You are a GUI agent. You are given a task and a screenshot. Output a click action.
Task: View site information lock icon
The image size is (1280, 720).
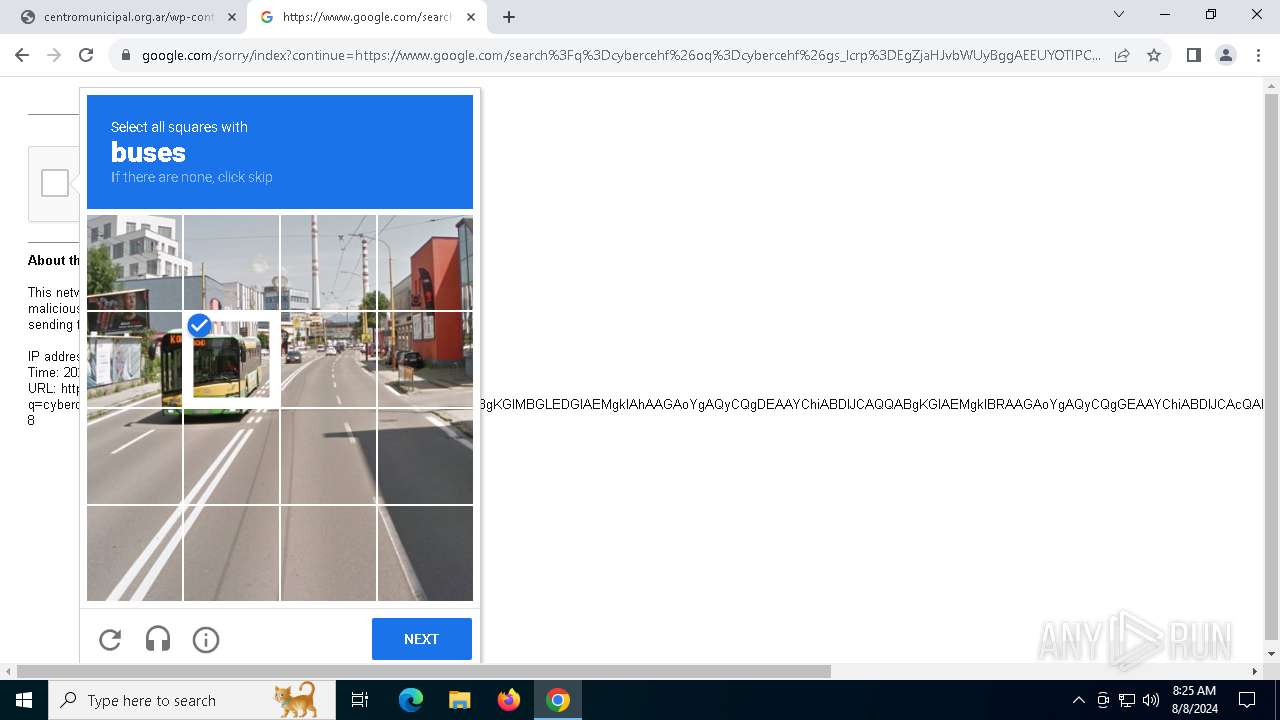(x=126, y=55)
